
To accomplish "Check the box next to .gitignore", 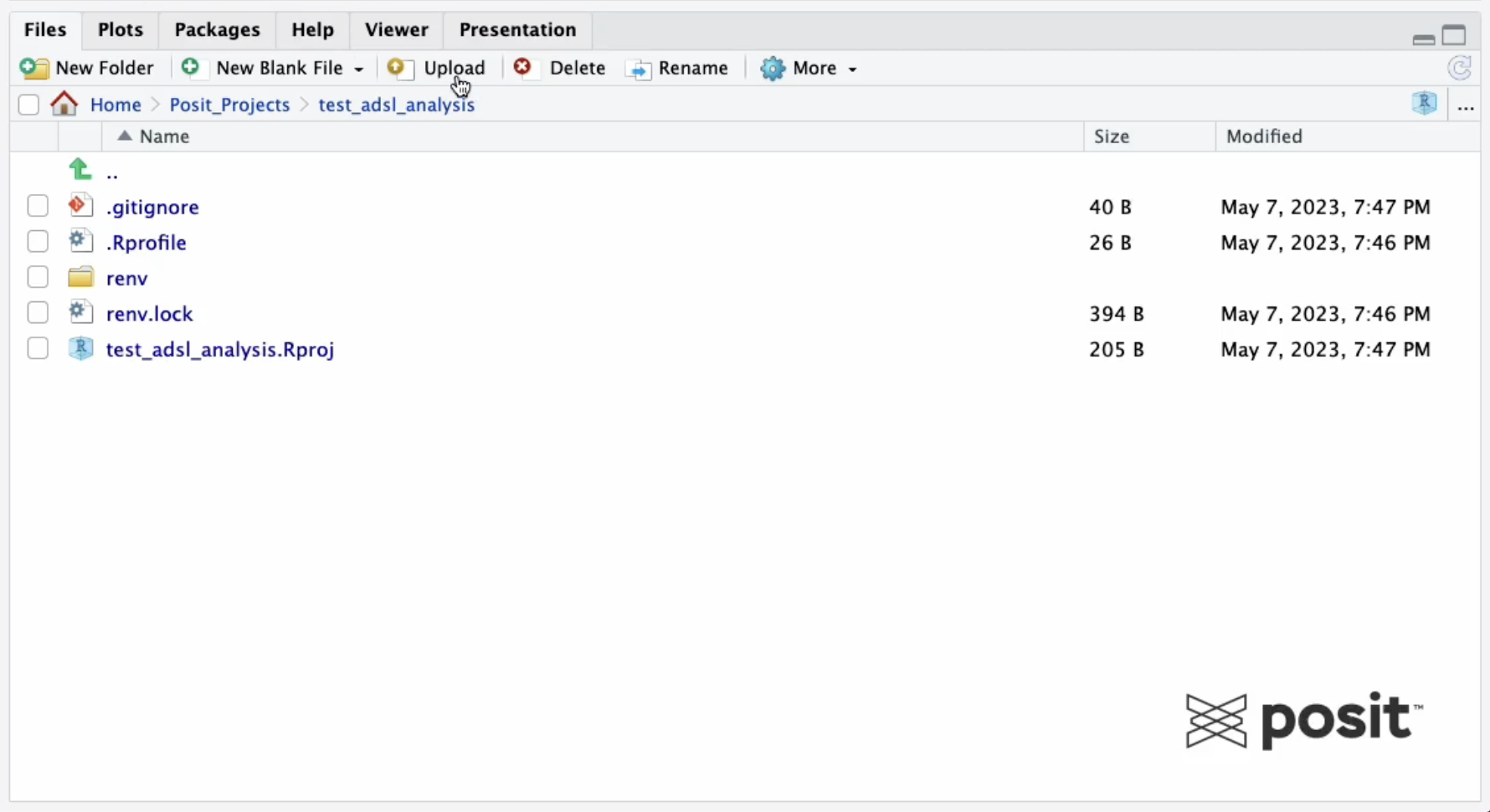I will click(38, 207).
